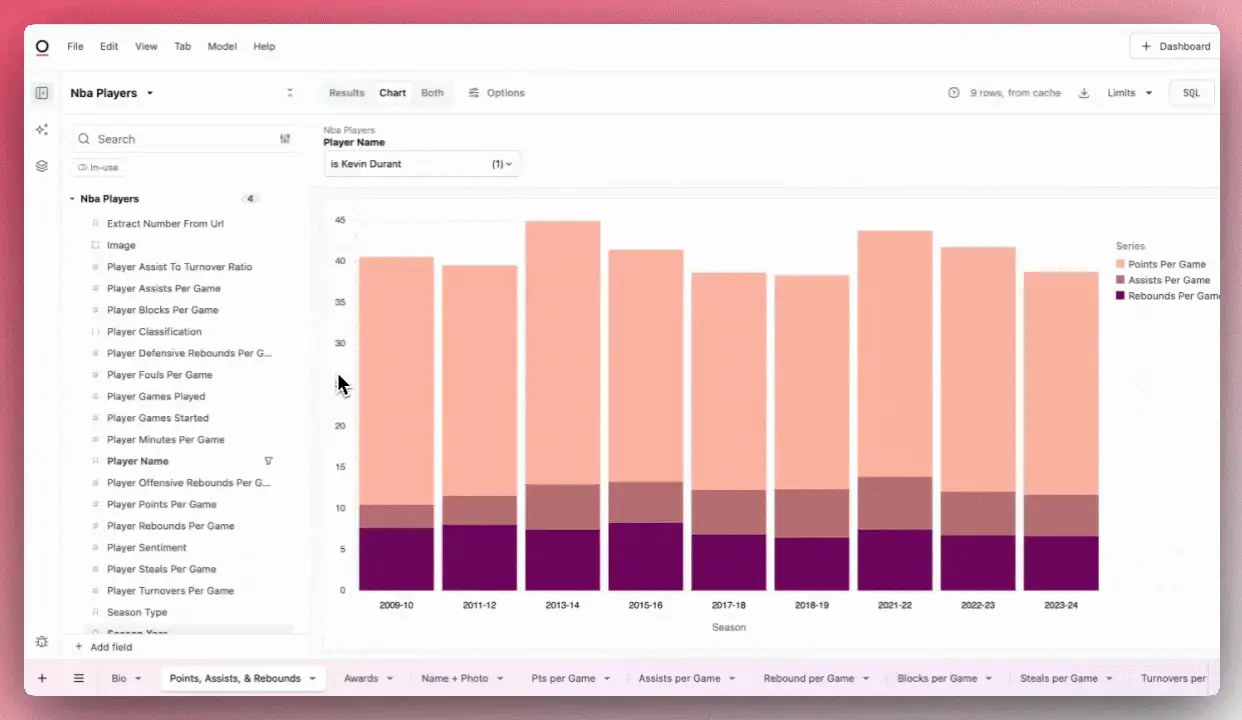The image size is (1242, 720).
Task: Click the filter icon next to Player Name
Action: 268,461
